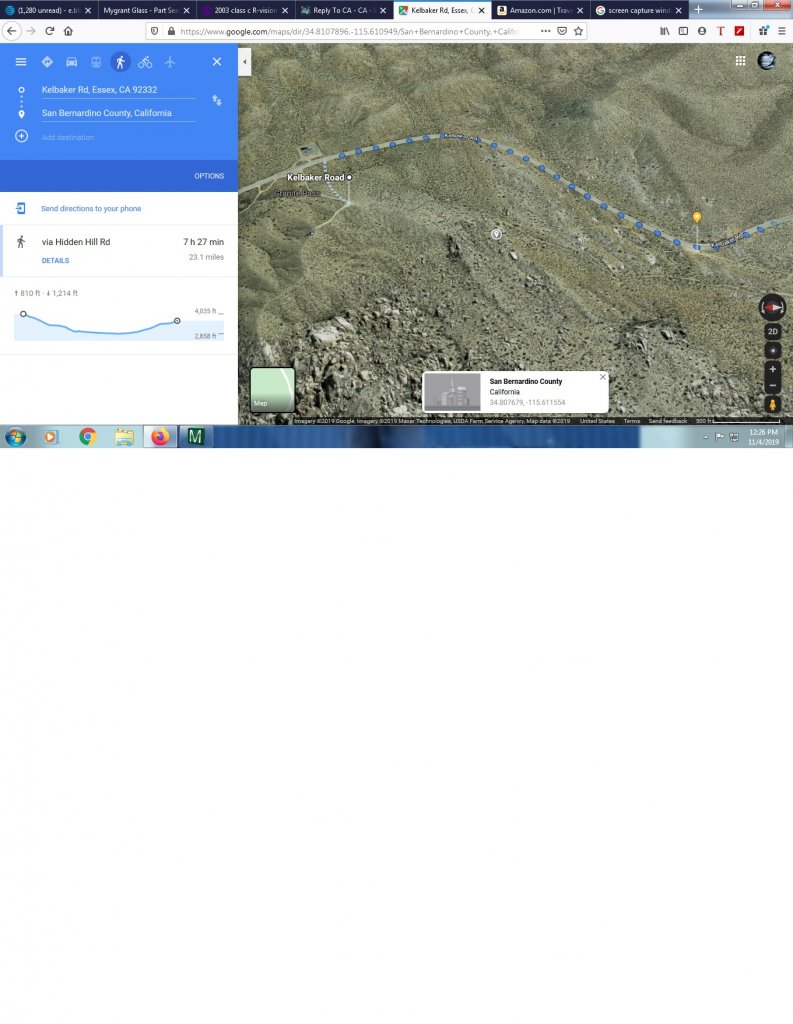Click Send directions to your phone
Image resolution: width=793 pixels, height=1024 pixels.
pos(90,208)
